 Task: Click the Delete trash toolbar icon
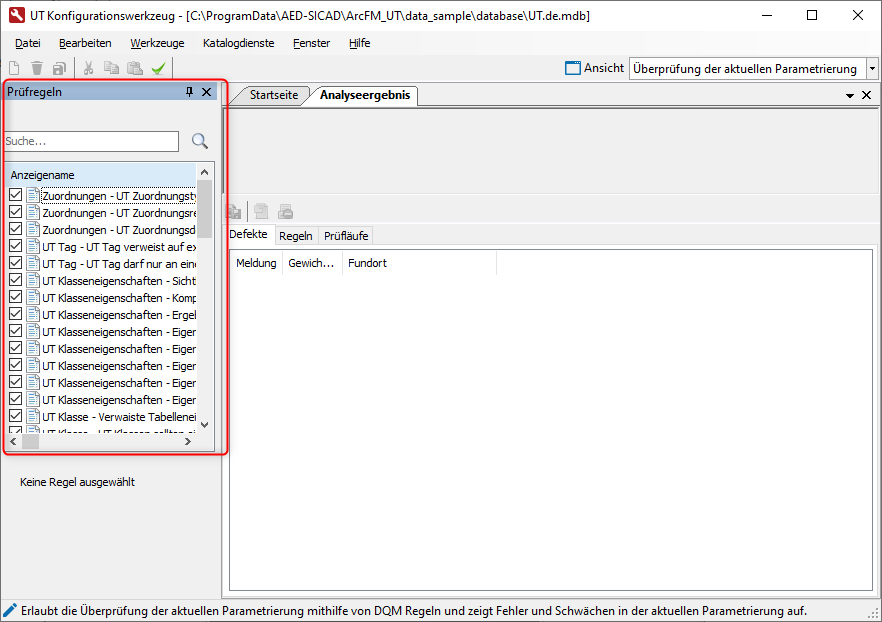click(37, 68)
